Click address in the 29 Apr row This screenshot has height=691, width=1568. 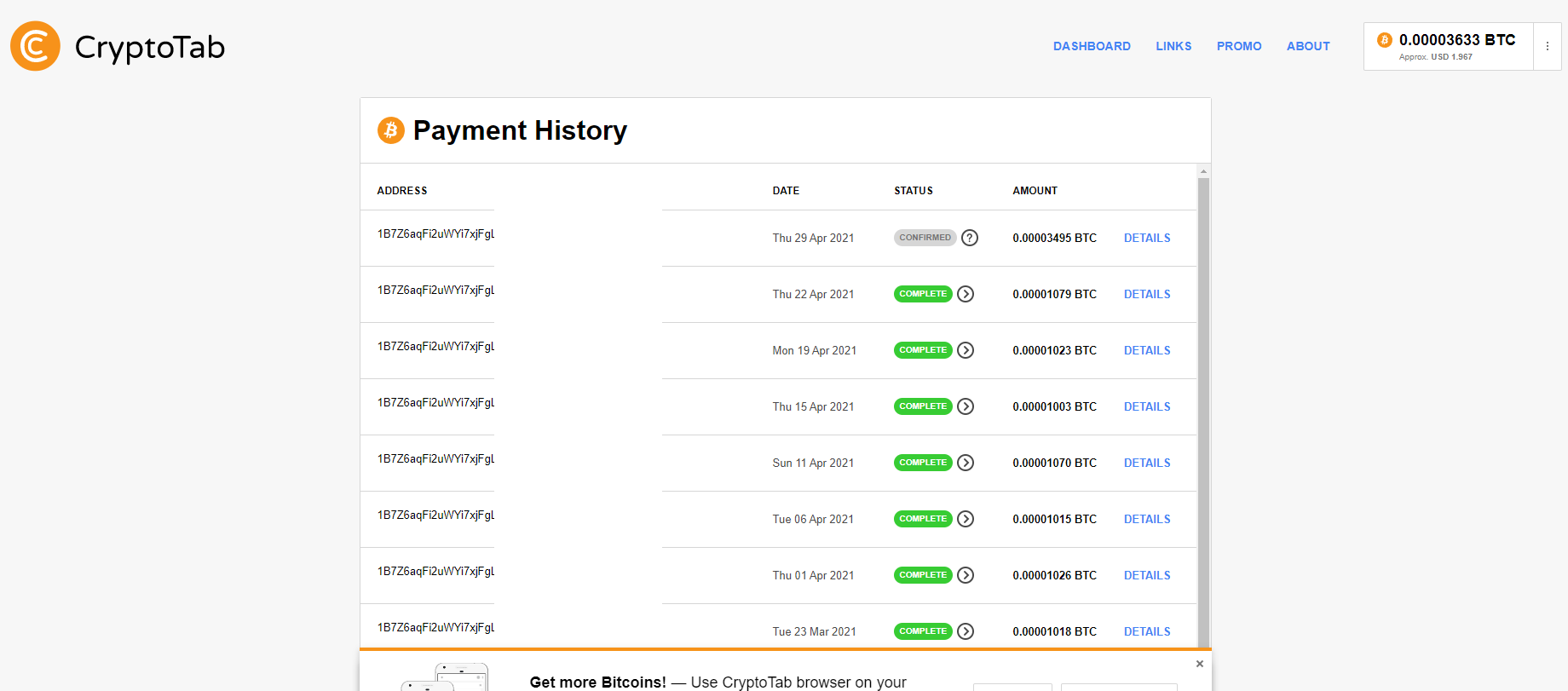pyautogui.click(x=435, y=234)
